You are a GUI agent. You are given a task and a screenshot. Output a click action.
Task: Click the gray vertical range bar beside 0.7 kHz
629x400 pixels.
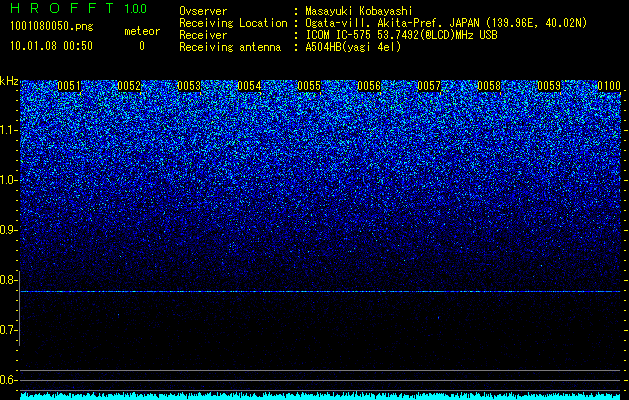[20, 309]
